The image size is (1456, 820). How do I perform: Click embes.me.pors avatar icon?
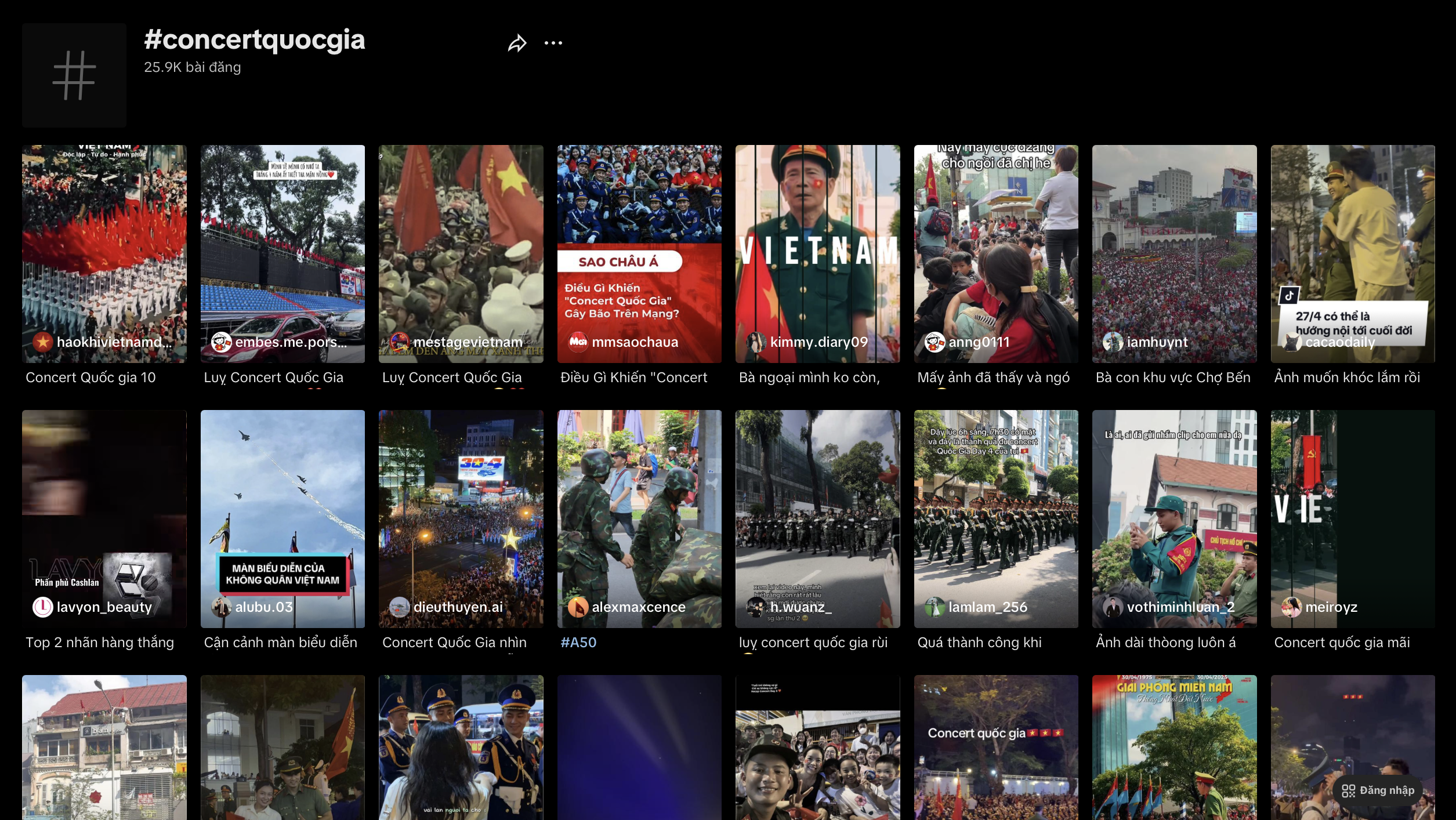221,342
